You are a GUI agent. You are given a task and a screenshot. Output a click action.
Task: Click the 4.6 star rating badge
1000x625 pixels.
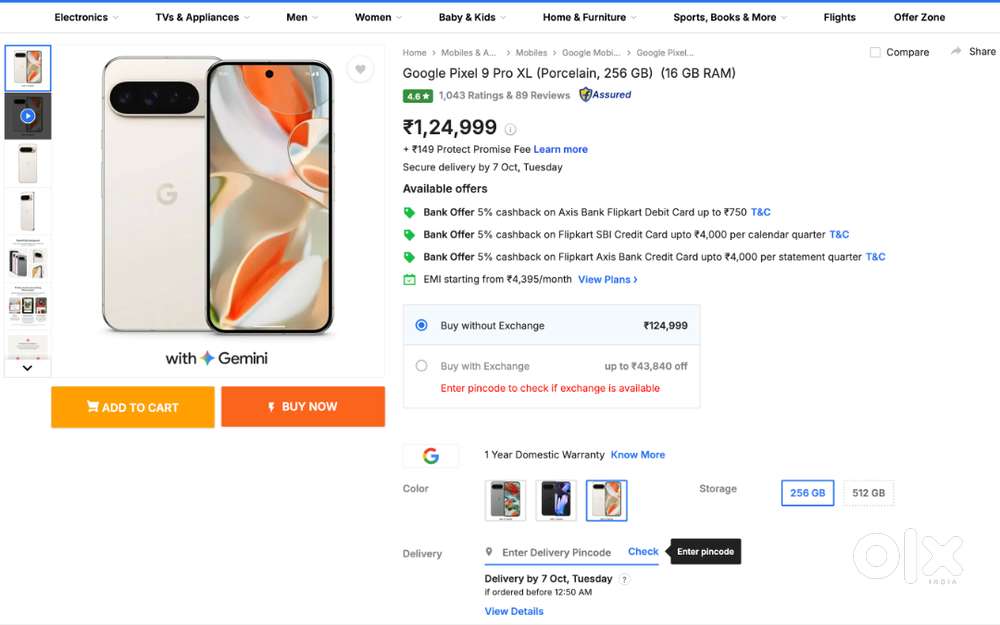pos(417,96)
